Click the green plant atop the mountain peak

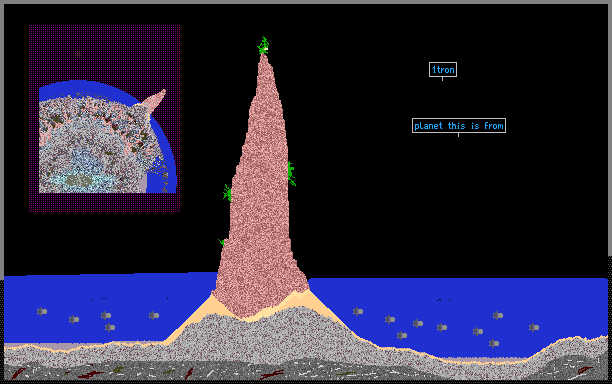coord(264,46)
